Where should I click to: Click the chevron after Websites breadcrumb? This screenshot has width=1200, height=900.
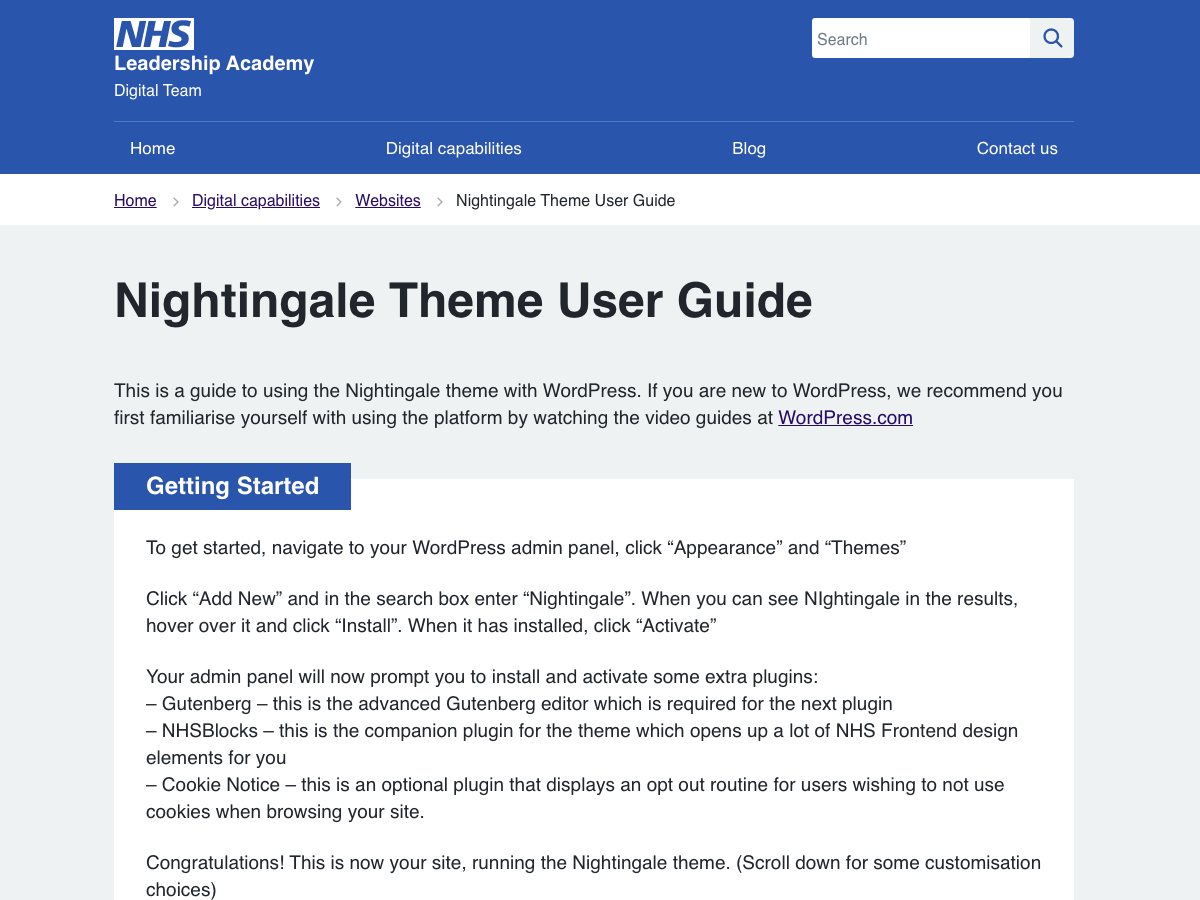(x=440, y=200)
